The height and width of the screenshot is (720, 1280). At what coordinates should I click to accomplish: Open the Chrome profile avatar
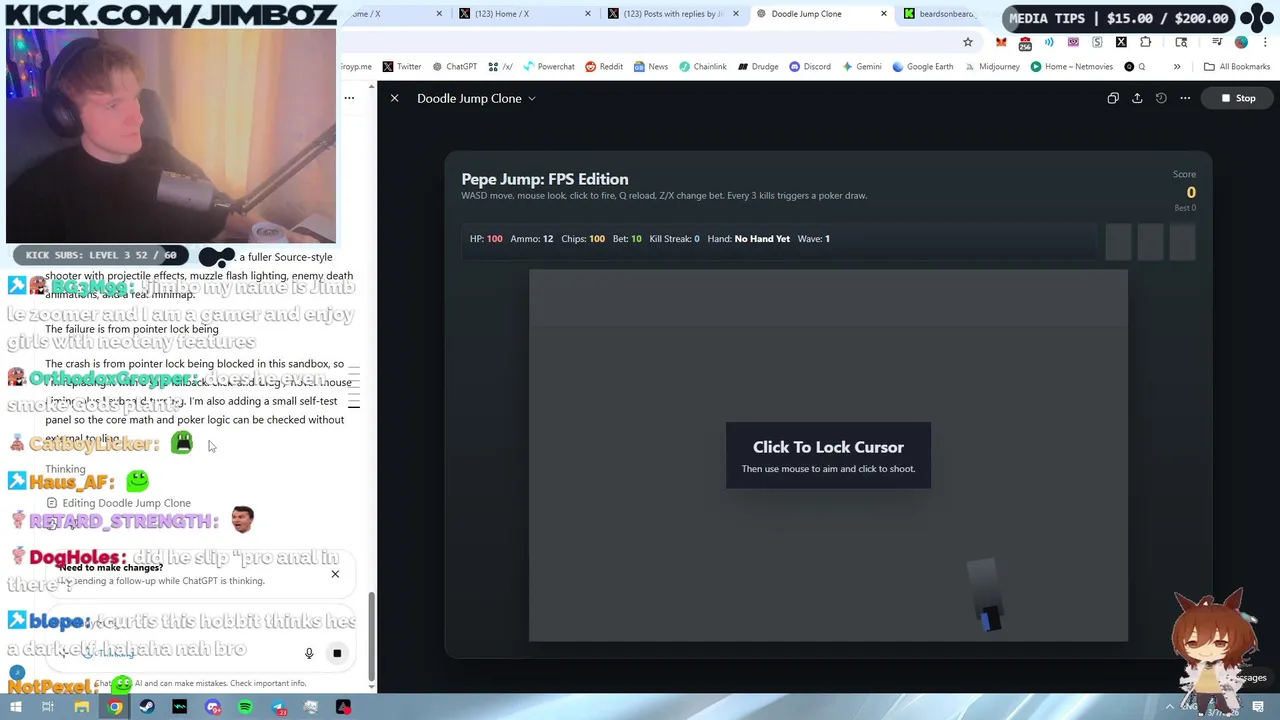[1241, 42]
